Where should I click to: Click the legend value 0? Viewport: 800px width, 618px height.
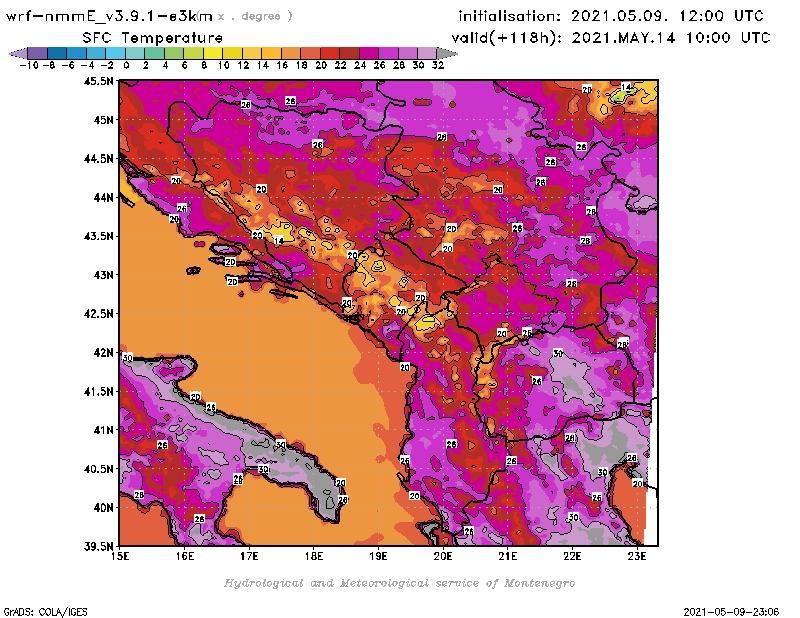tap(126, 65)
